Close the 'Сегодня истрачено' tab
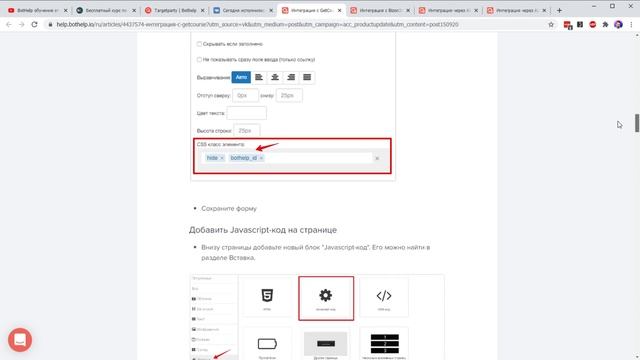 click(271, 10)
